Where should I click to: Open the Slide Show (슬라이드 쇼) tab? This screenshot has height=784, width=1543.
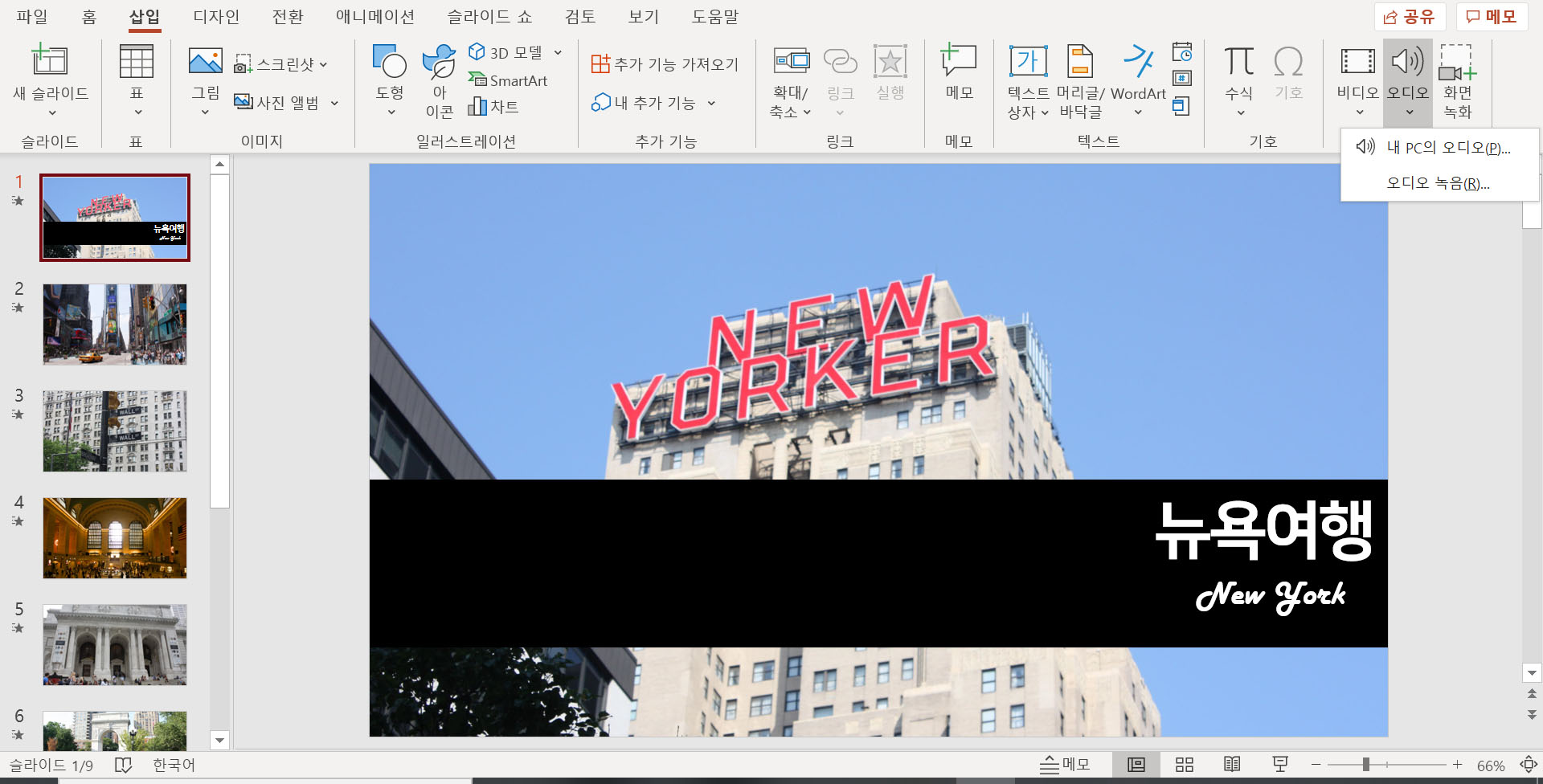[489, 17]
